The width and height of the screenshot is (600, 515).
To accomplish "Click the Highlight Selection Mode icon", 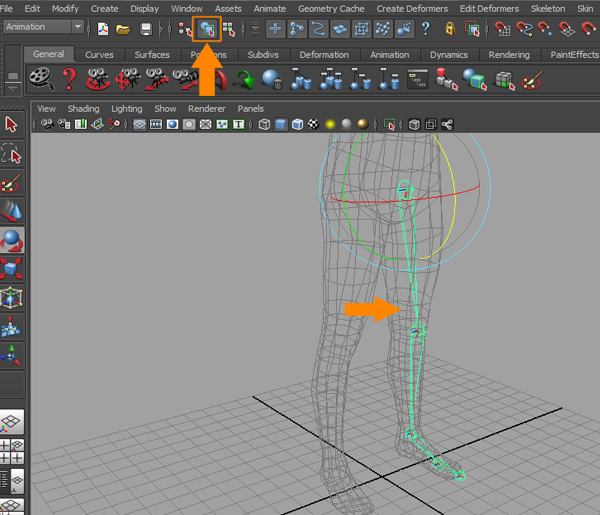I will 473,29.
